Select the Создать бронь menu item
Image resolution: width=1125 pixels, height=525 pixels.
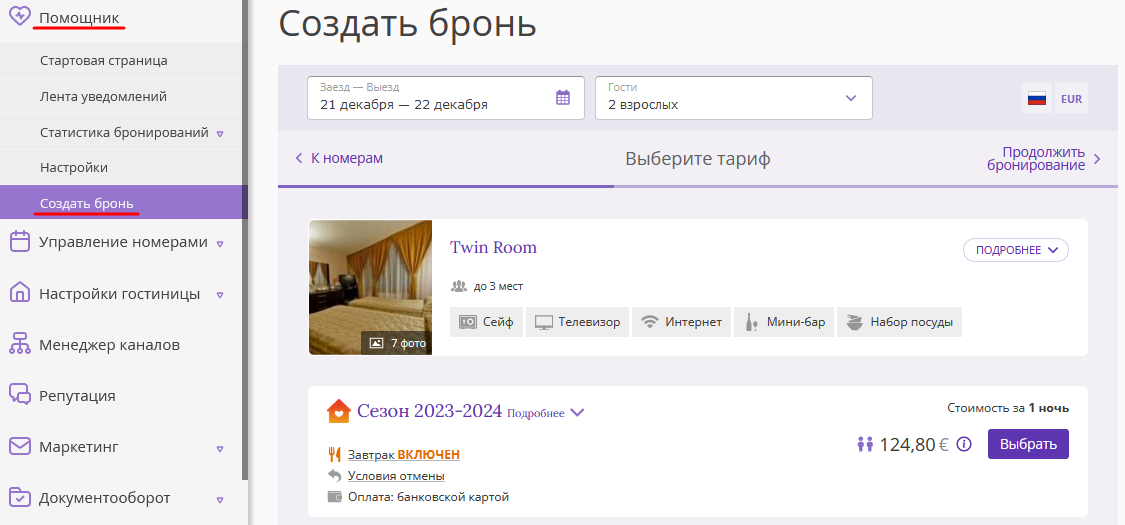(x=123, y=202)
